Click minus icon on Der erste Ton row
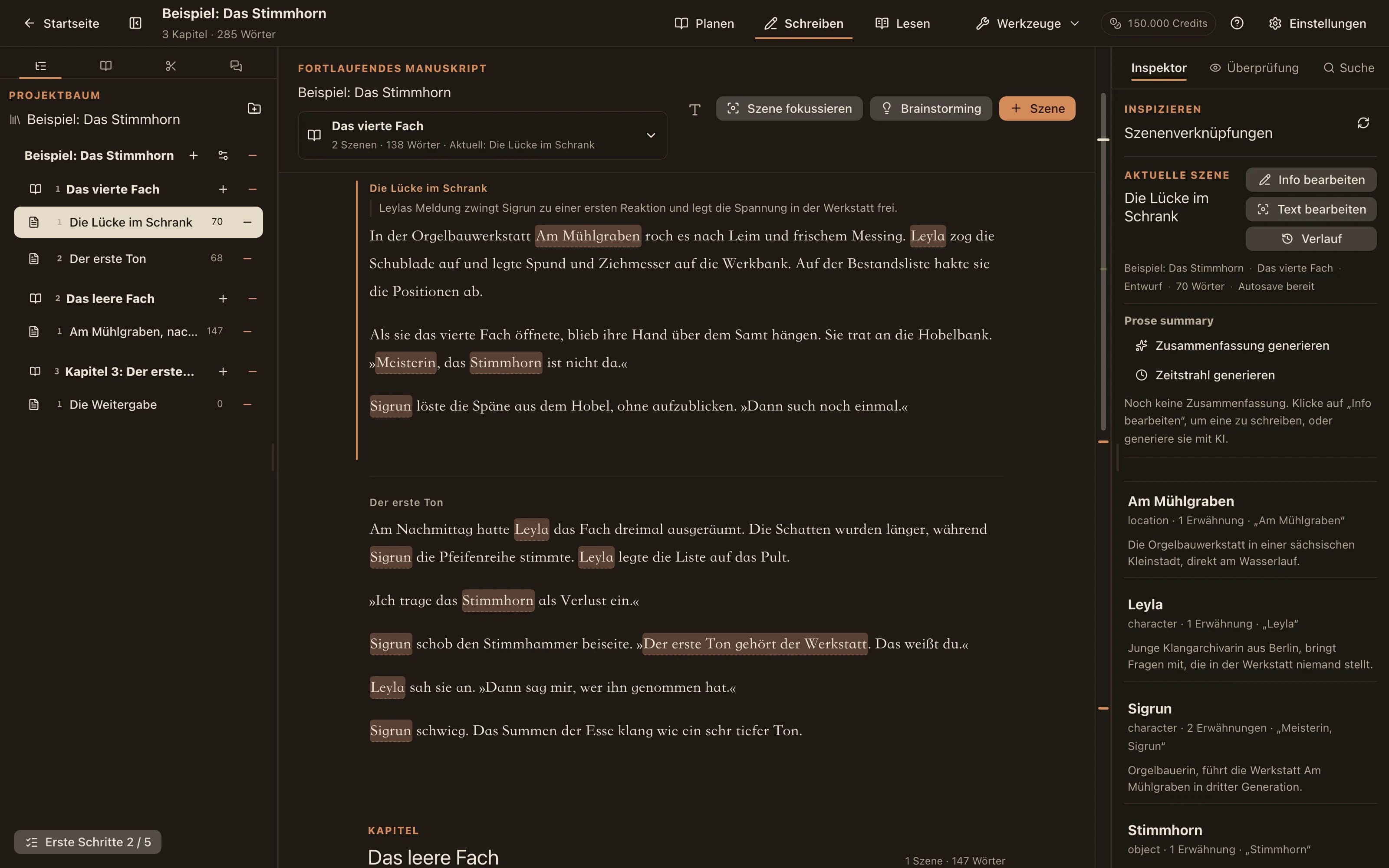This screenshot has height=868, width=1389. (x=247, y=259)
